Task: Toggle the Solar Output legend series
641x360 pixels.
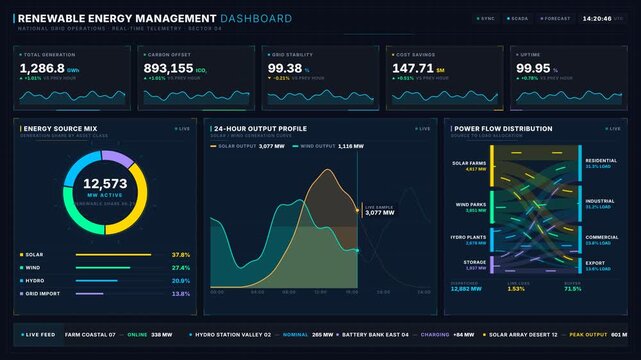Action: [247, 146]
